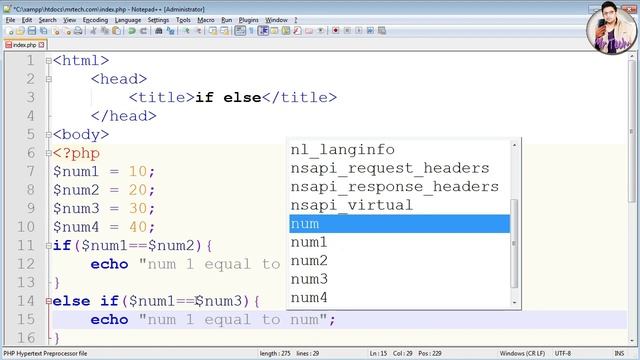Open the Replace toolbar icon
The image size is (640, 360).
pos(171,31)
